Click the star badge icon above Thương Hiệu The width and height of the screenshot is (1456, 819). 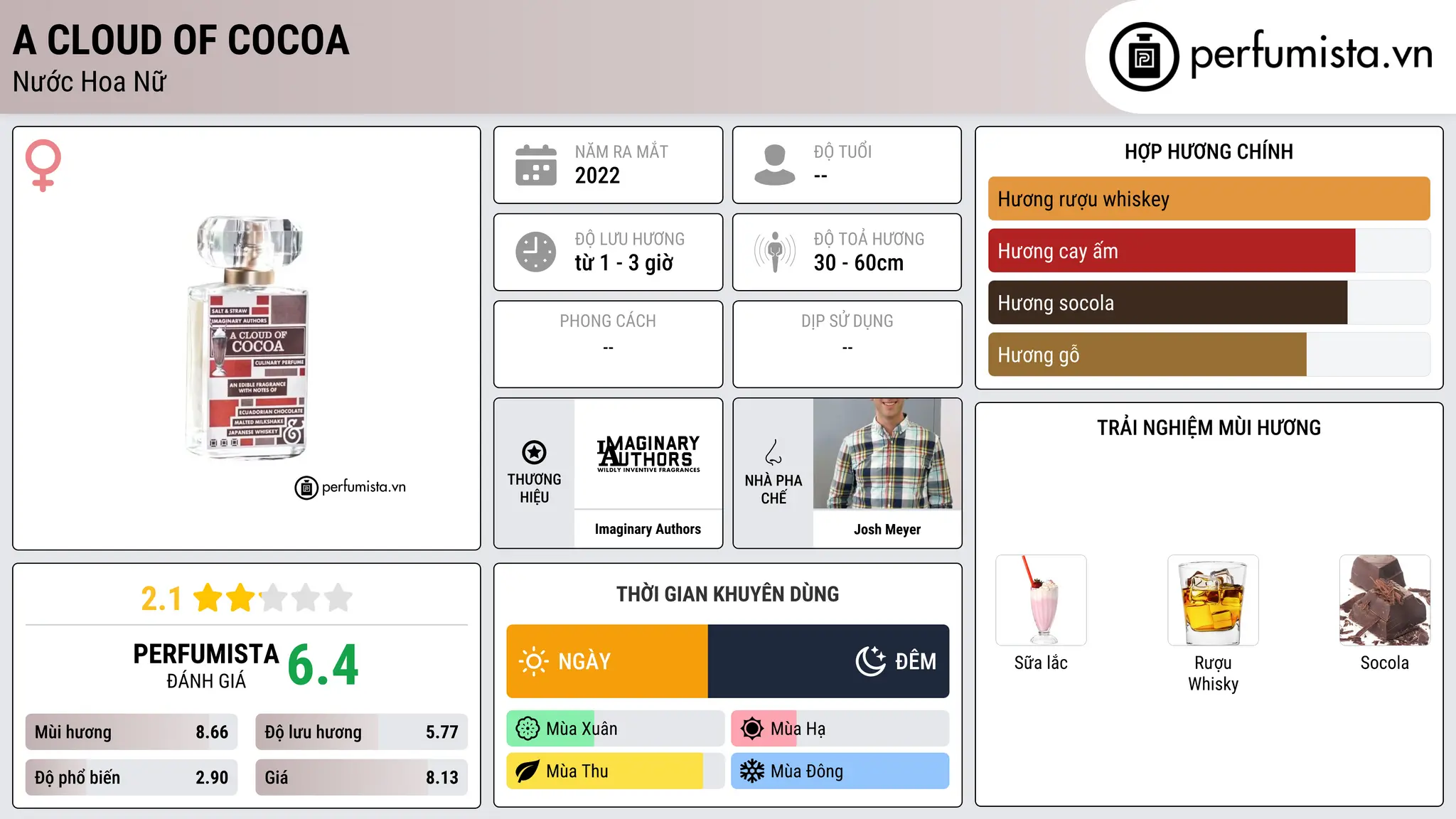(534, 452)
